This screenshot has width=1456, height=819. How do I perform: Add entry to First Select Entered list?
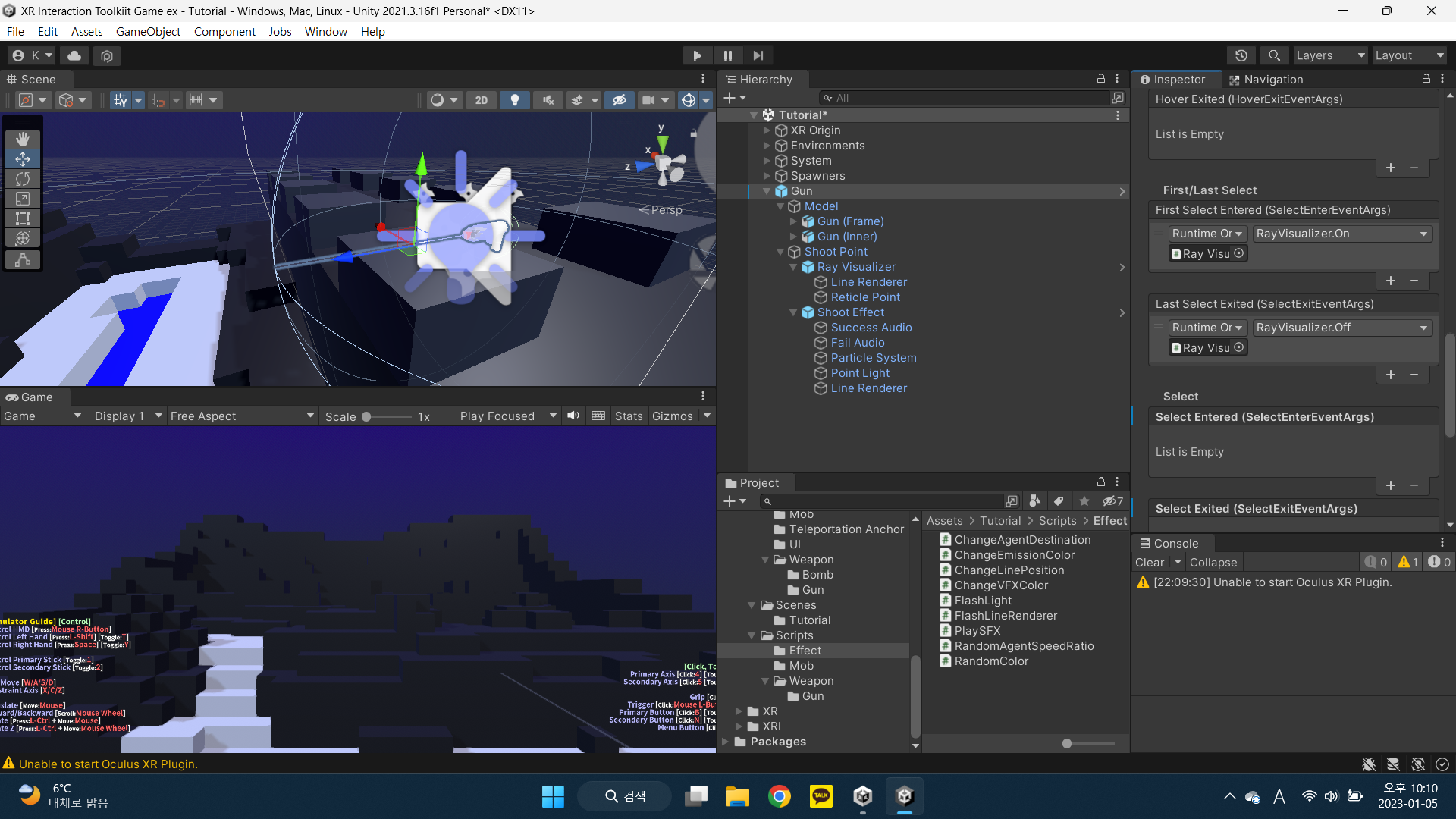point(1391,281)
